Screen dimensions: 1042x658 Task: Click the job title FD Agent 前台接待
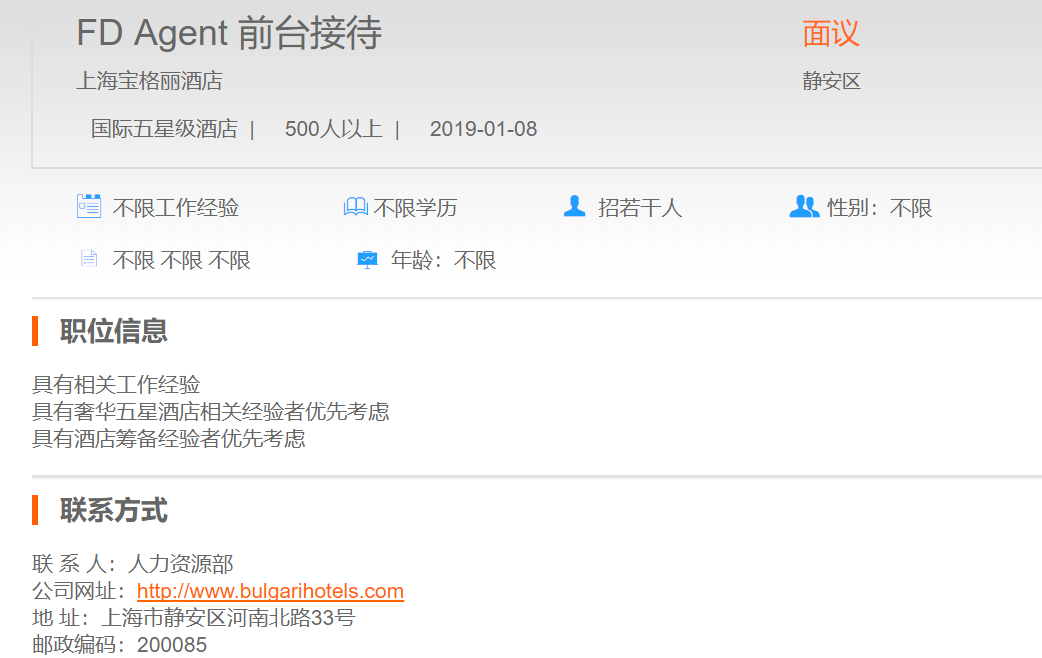pos(229,34)
